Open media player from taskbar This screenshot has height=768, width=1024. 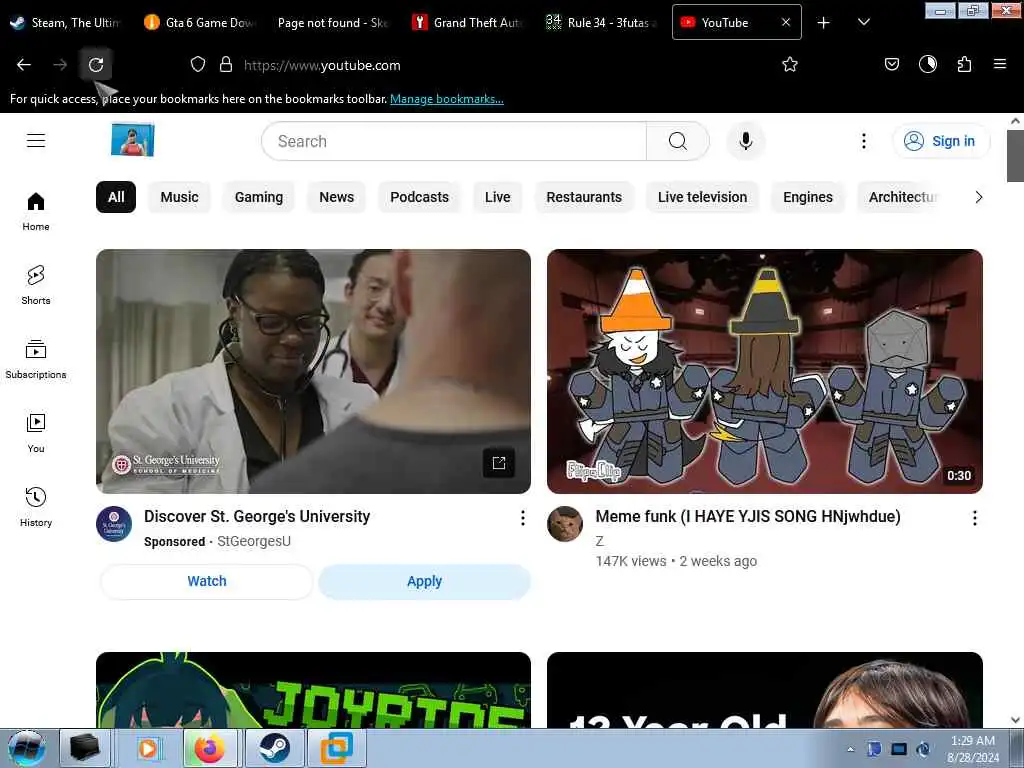pyautogui.click(x=149, y=748)
